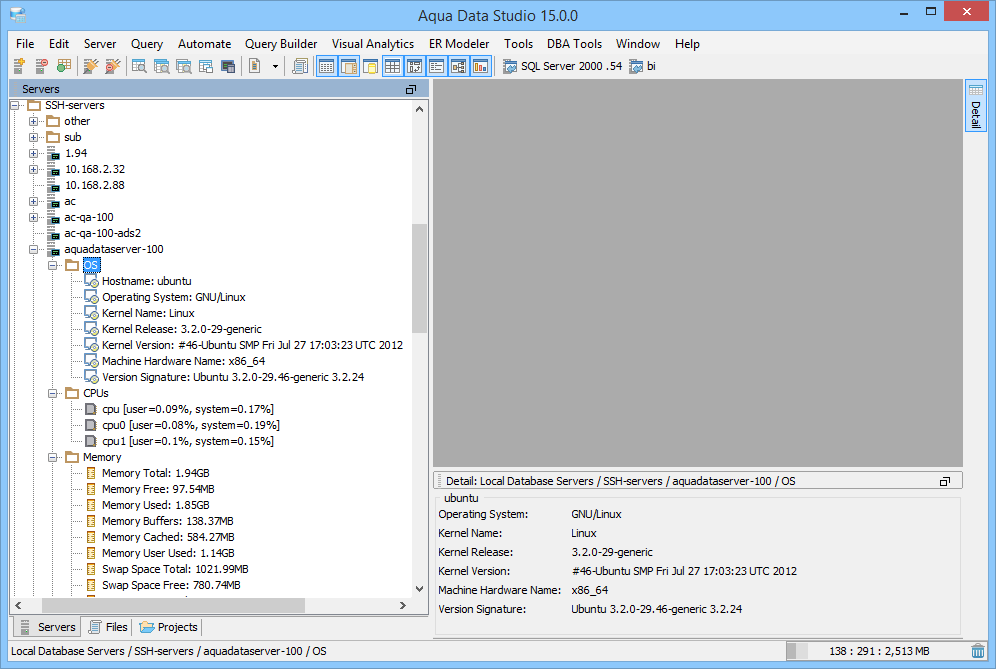Click the restore icon on Servers panel header

pos(411,90)
